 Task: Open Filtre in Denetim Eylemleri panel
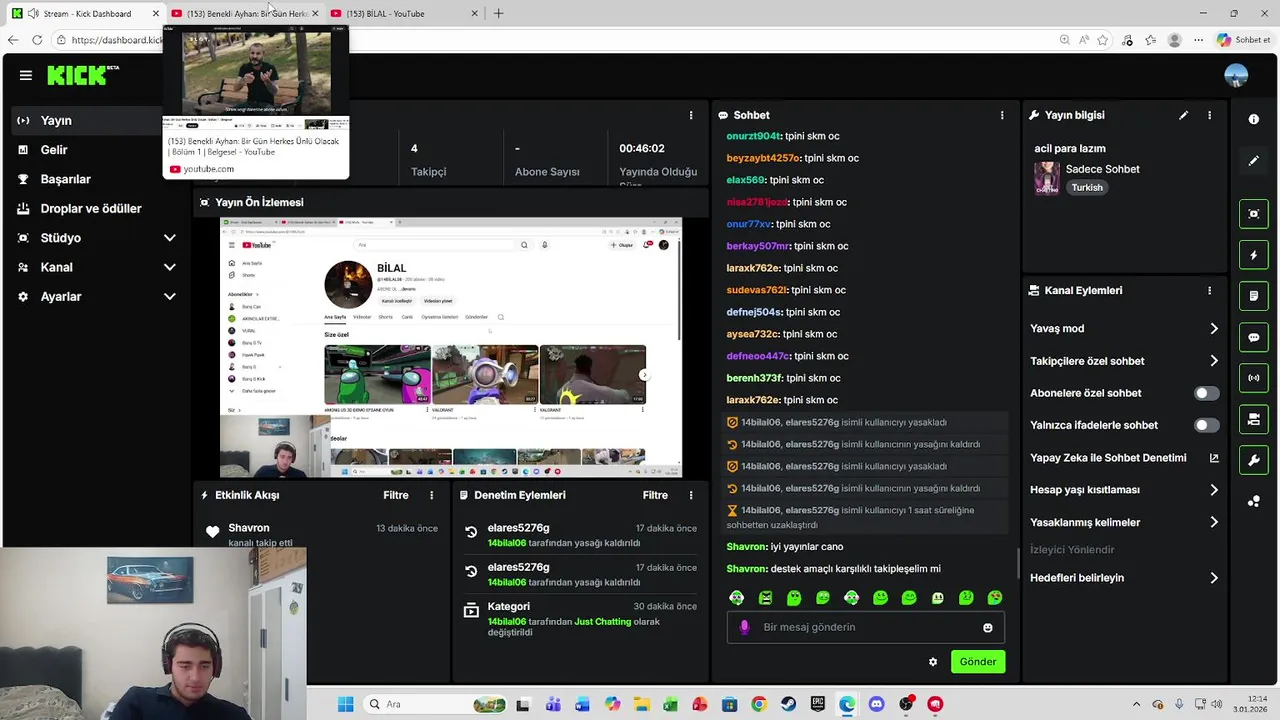[x=655, y=495]
